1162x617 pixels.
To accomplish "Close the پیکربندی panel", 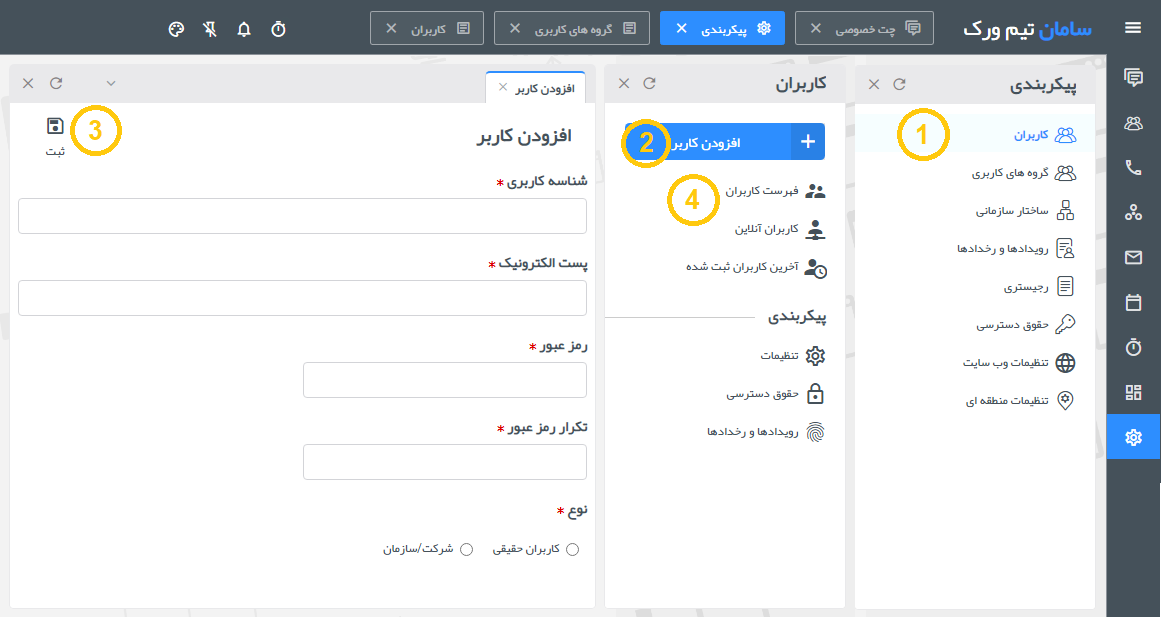I will click(874, 84).
